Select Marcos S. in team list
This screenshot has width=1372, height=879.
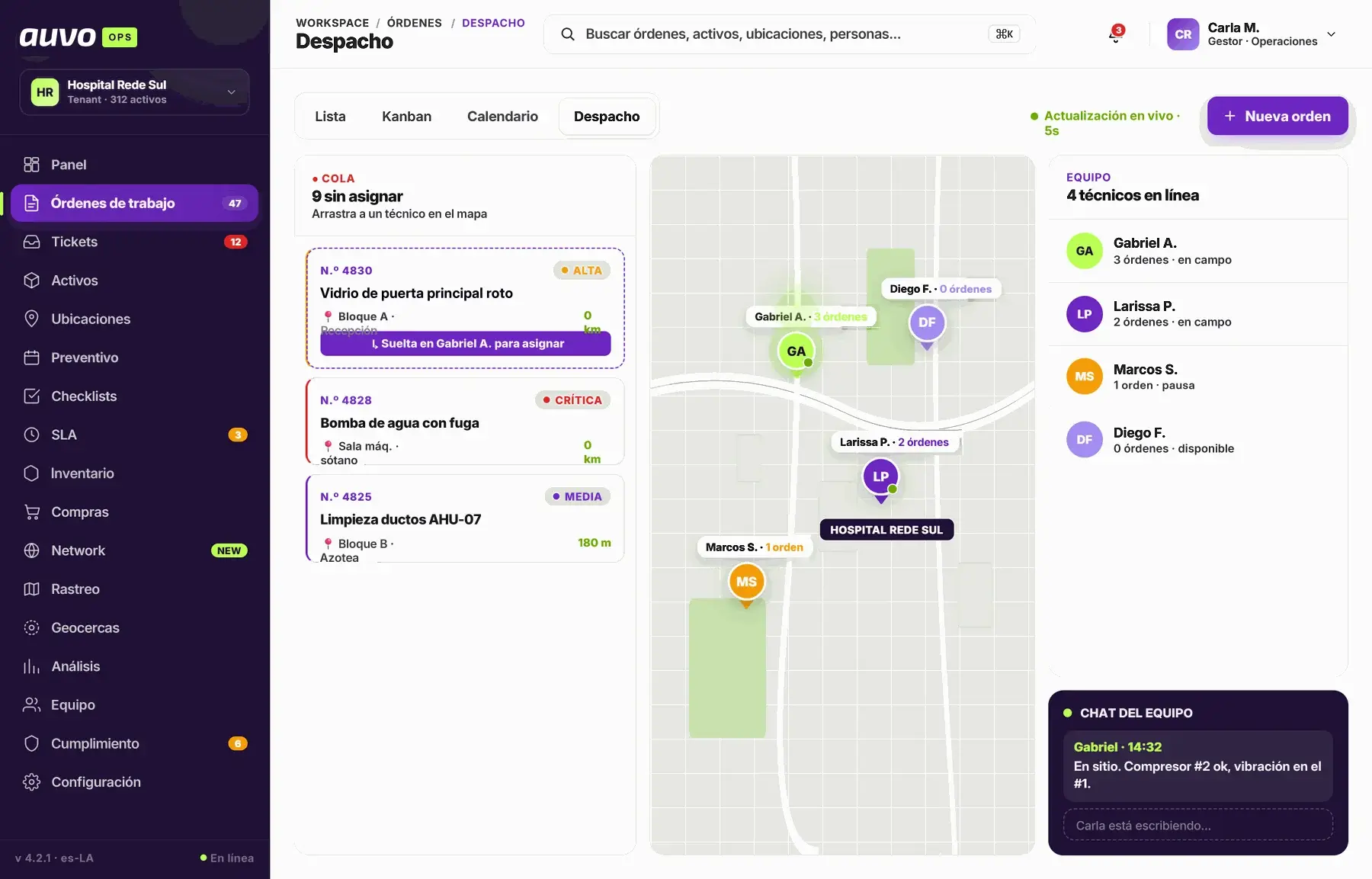tap(1198, 377)
